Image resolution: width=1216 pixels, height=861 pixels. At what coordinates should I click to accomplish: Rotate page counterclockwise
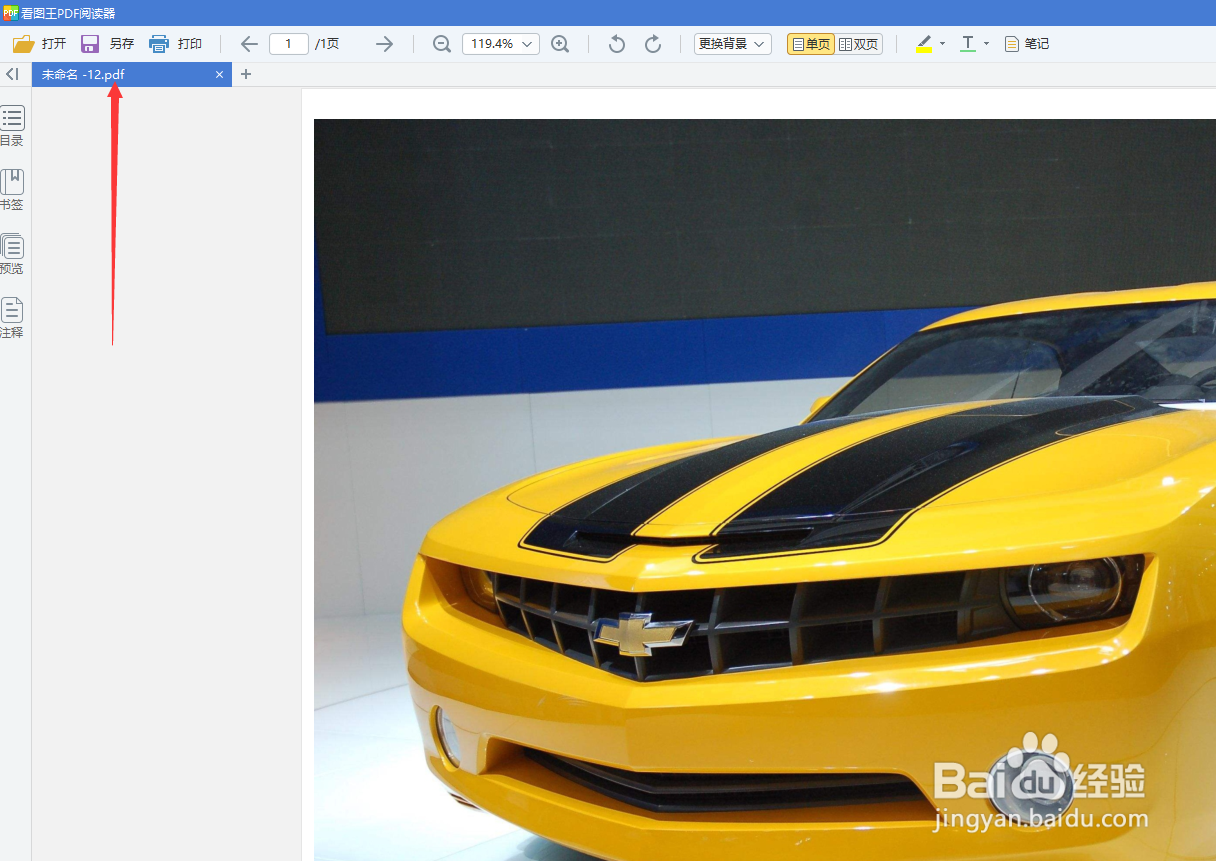tap(617, 44)
